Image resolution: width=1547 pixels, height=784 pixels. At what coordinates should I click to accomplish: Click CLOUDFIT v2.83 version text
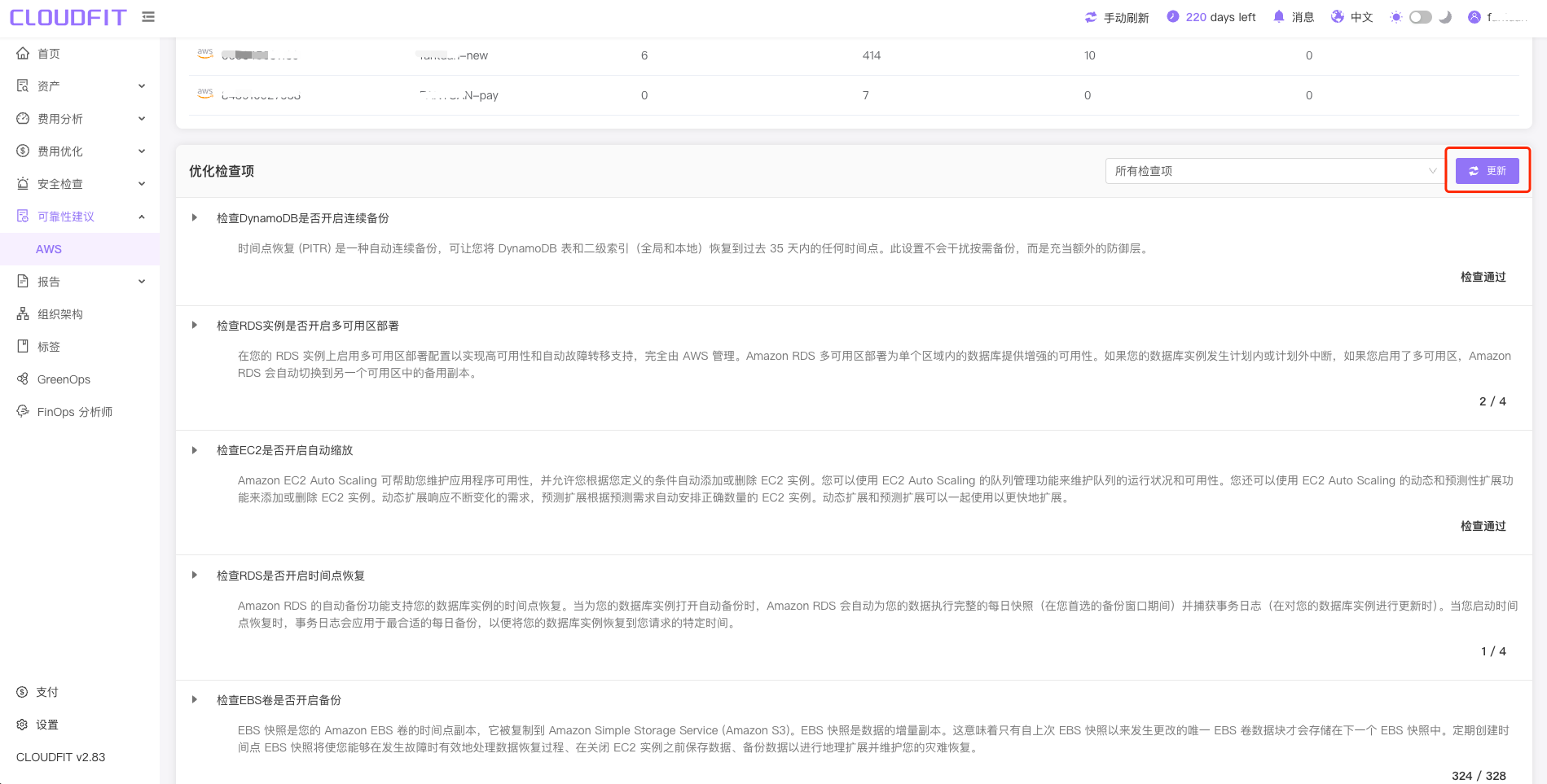(x=61, y=757)
